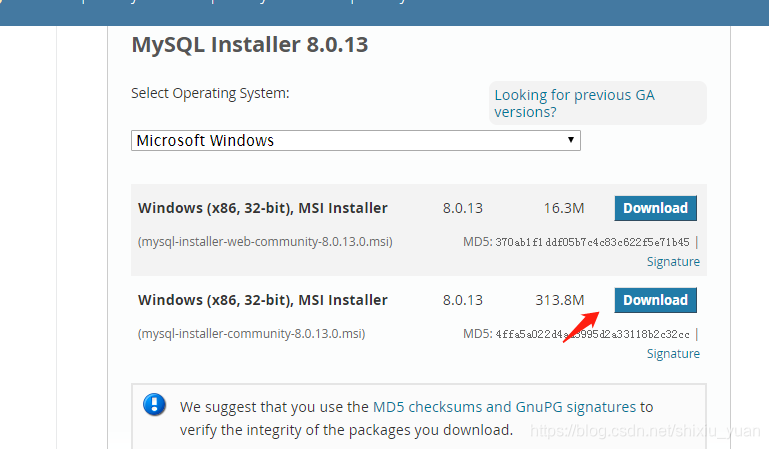Select filename mysql-installer-community-8.0.13.0.msi text
Viewport: 769px width, 449px height.
(x=252, y=334)
